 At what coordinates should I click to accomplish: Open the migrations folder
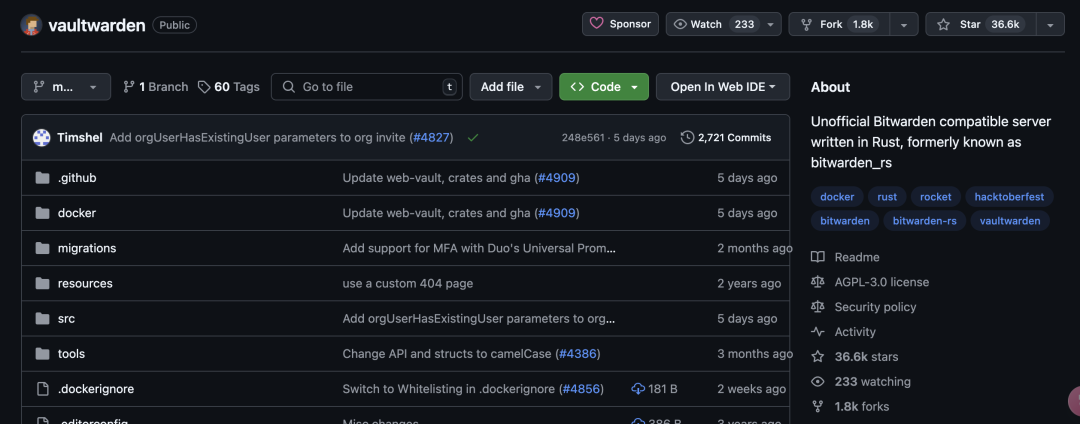pyautogui.click(x=87, y=248)
